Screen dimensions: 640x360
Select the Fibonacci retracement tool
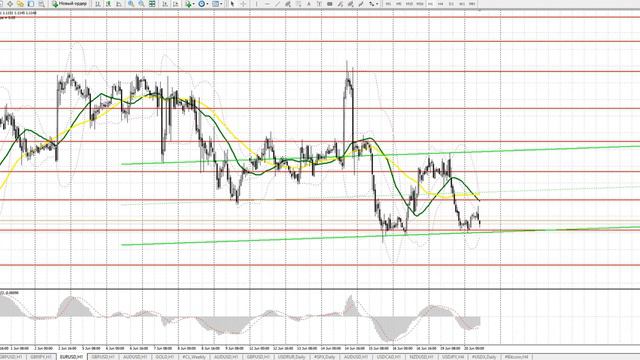pyautogui.click(x=299, y=4)
